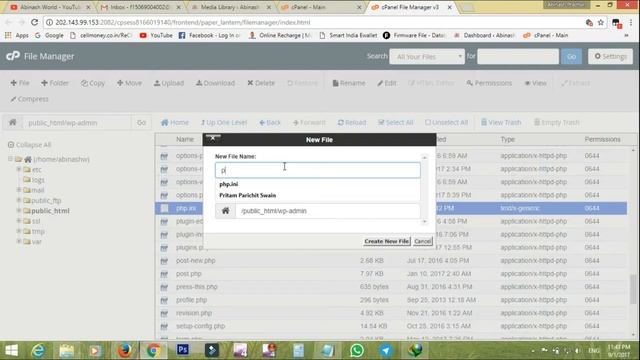640x360 pixels.
Task: Choose php.ini autocomplete suggestion
Action: pos(229,184)
